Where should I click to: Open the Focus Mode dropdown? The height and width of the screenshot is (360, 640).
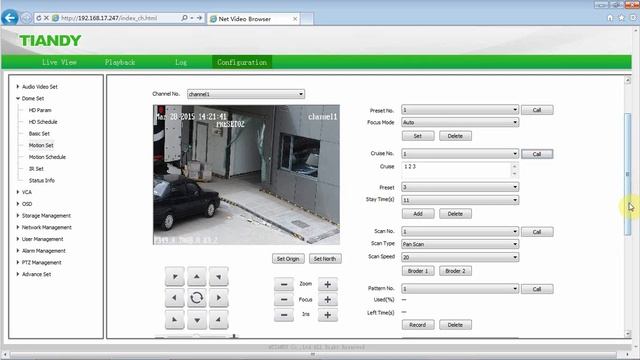460,122
